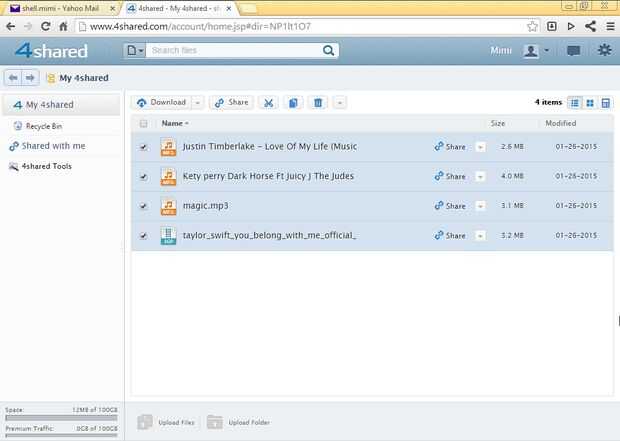Open the browser home icon
This screenshot has height=441, width=620.
click(x=63, y=26)
